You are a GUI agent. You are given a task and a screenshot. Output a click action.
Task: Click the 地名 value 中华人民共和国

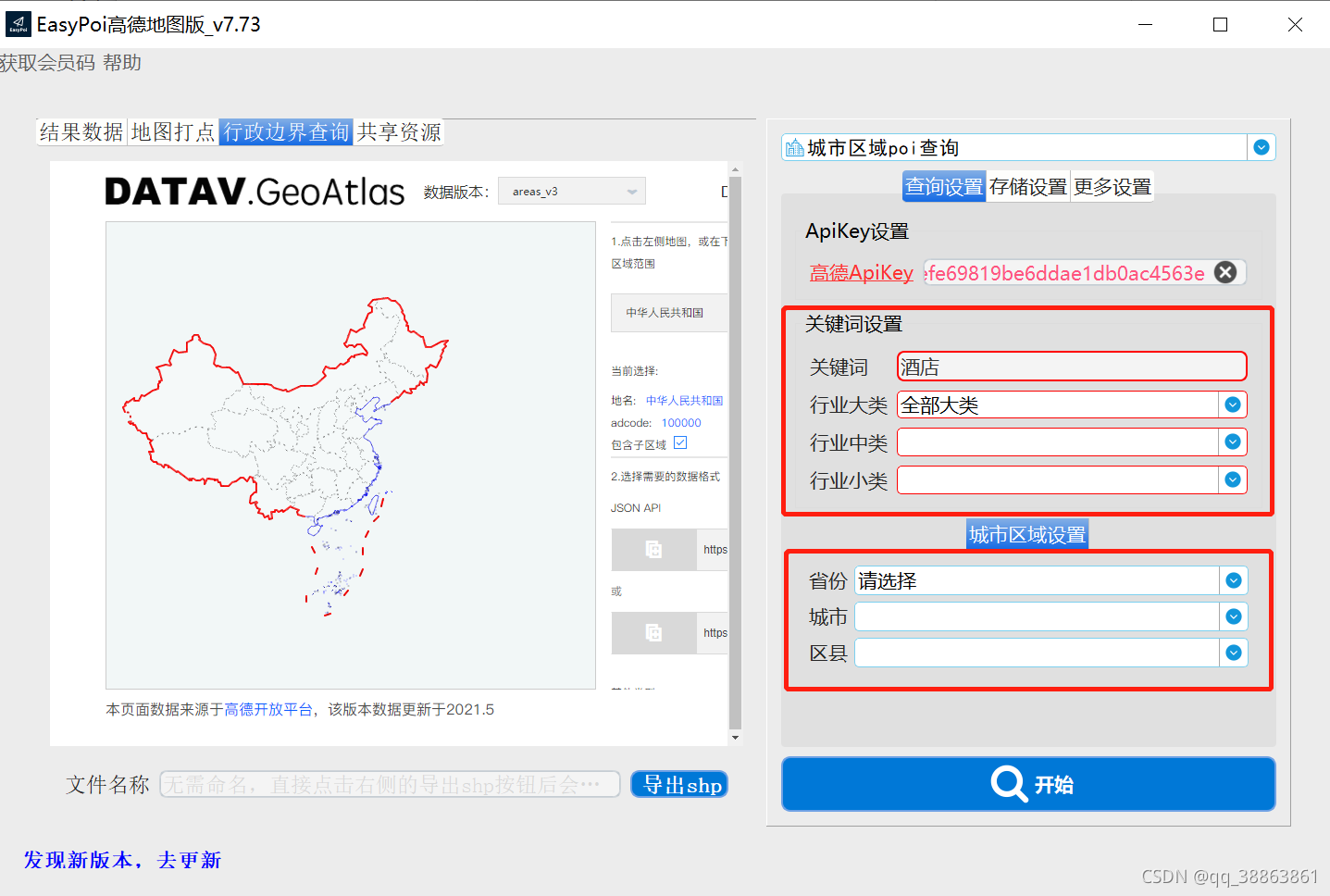pos(684,400)
